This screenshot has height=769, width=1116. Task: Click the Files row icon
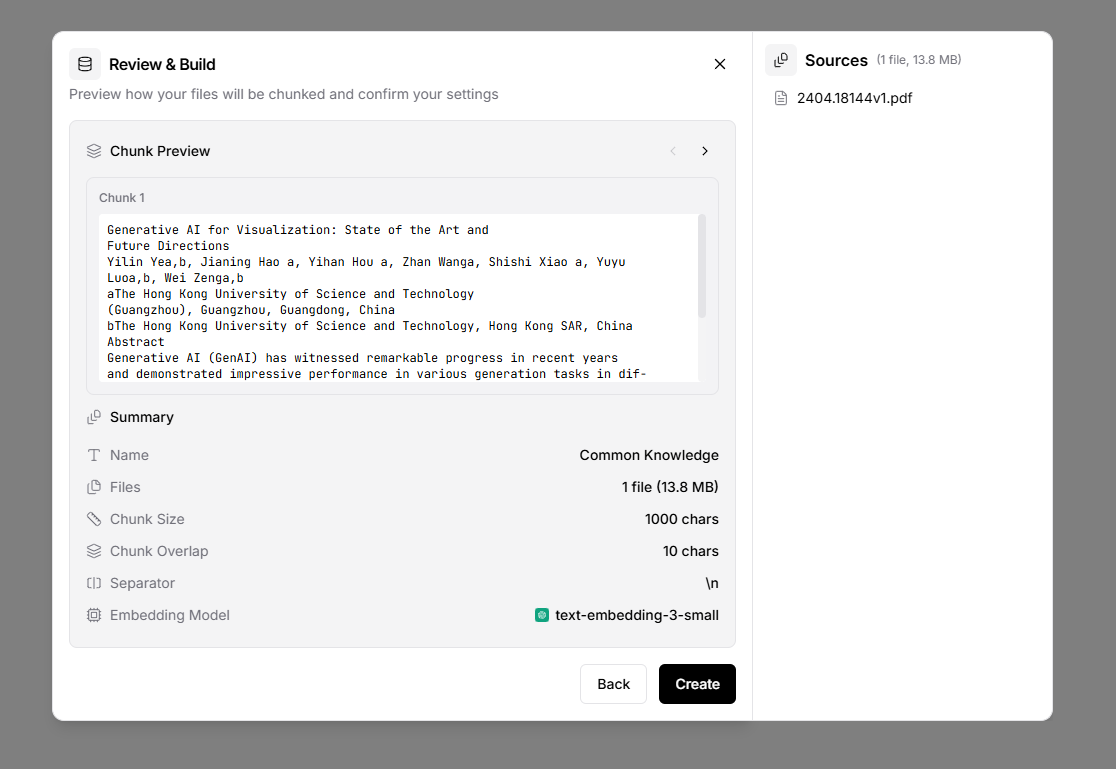(x=94, y=487)
